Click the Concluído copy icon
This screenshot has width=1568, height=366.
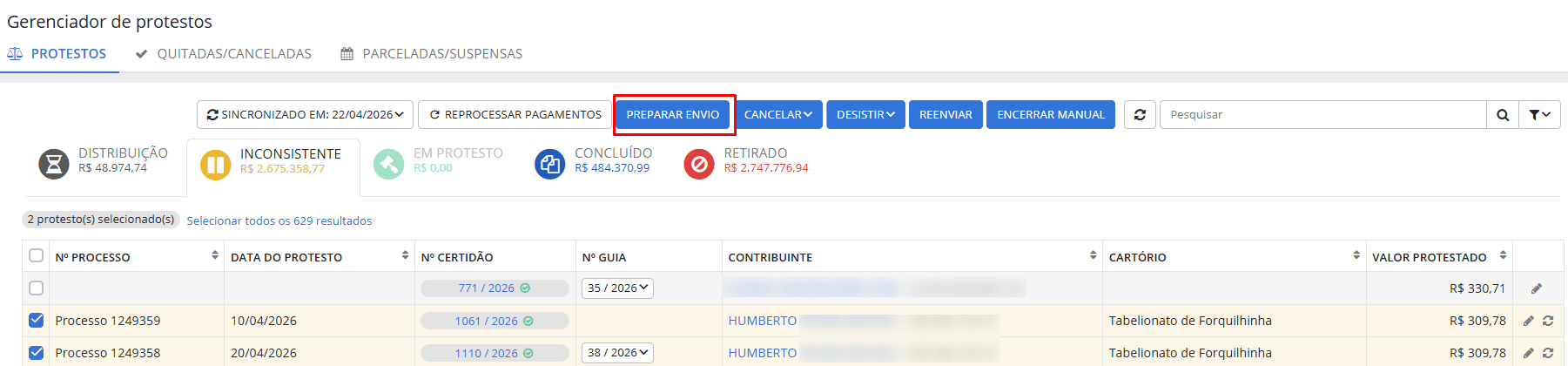pos(549,164)
